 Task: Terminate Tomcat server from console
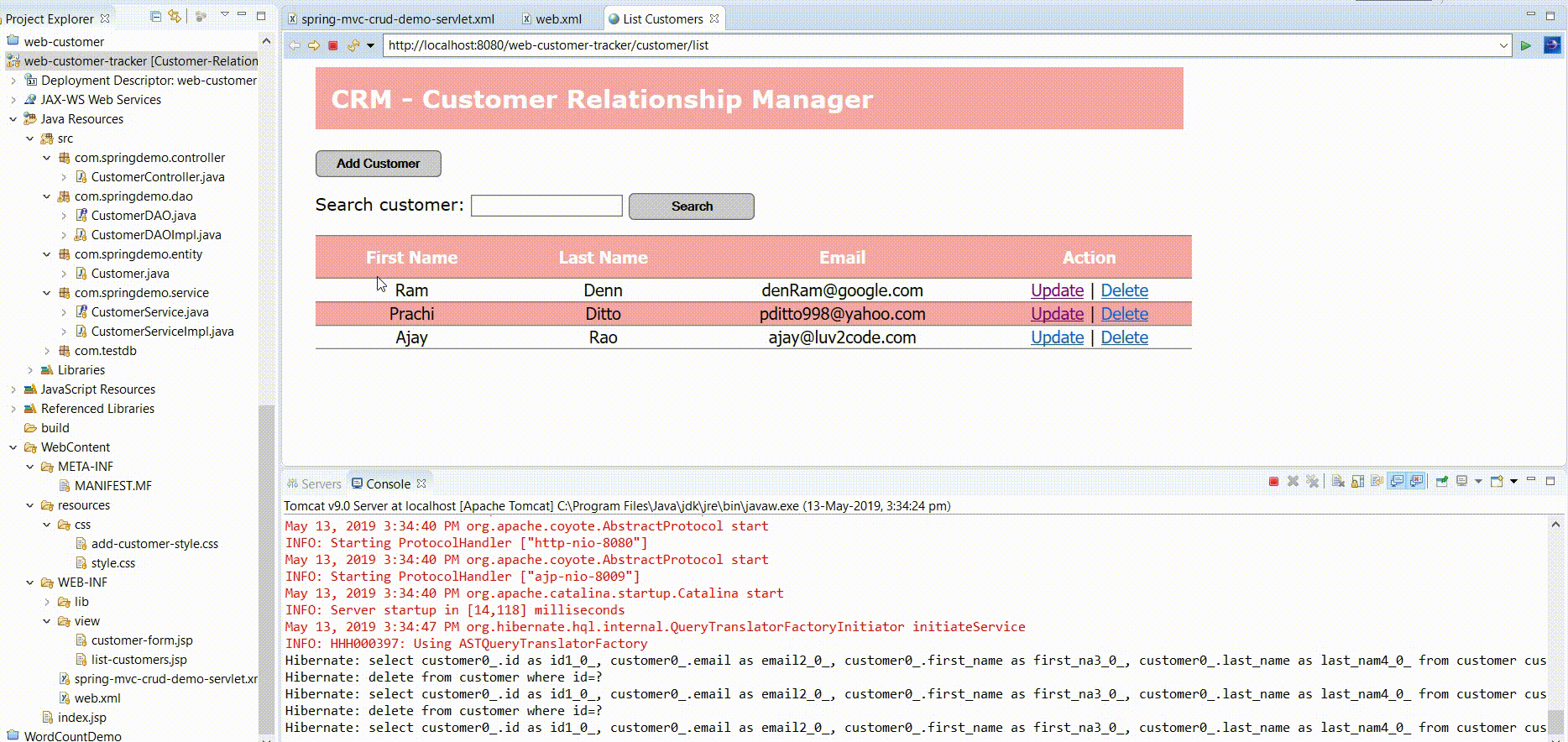[x=1273, y=482]
